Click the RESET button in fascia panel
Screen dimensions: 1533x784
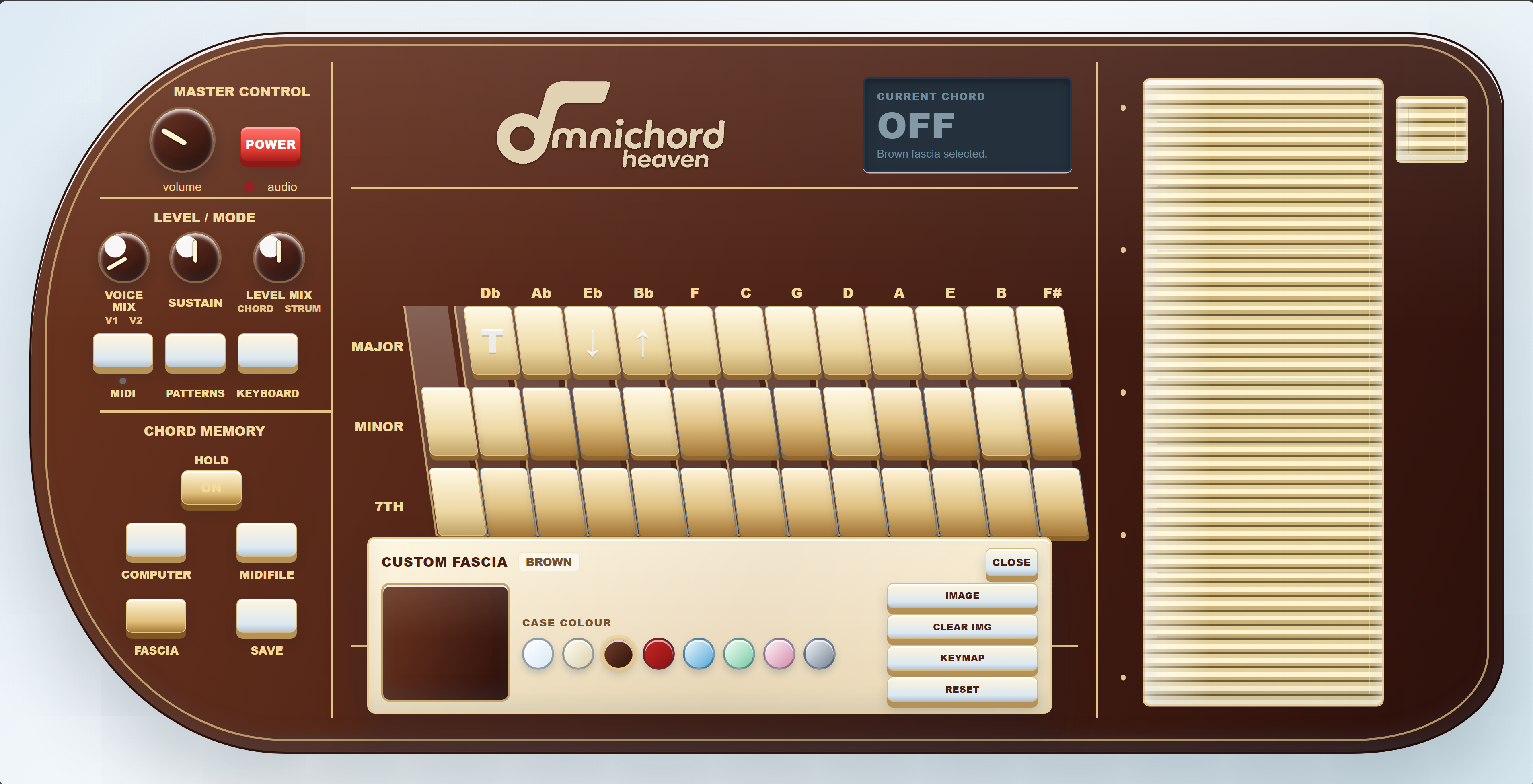962,691
